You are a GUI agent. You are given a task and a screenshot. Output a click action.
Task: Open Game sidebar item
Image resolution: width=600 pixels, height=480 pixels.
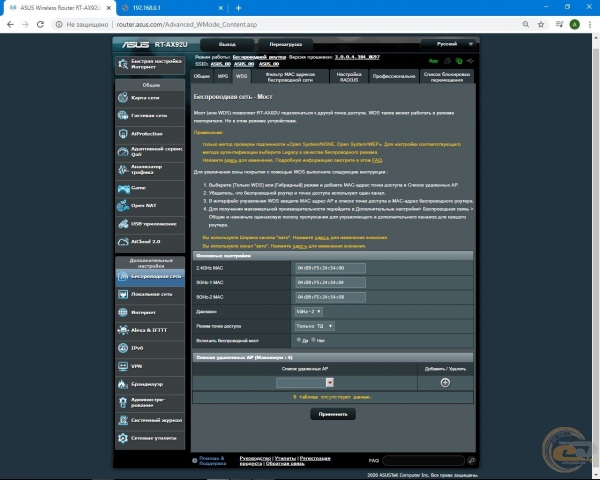150,188
